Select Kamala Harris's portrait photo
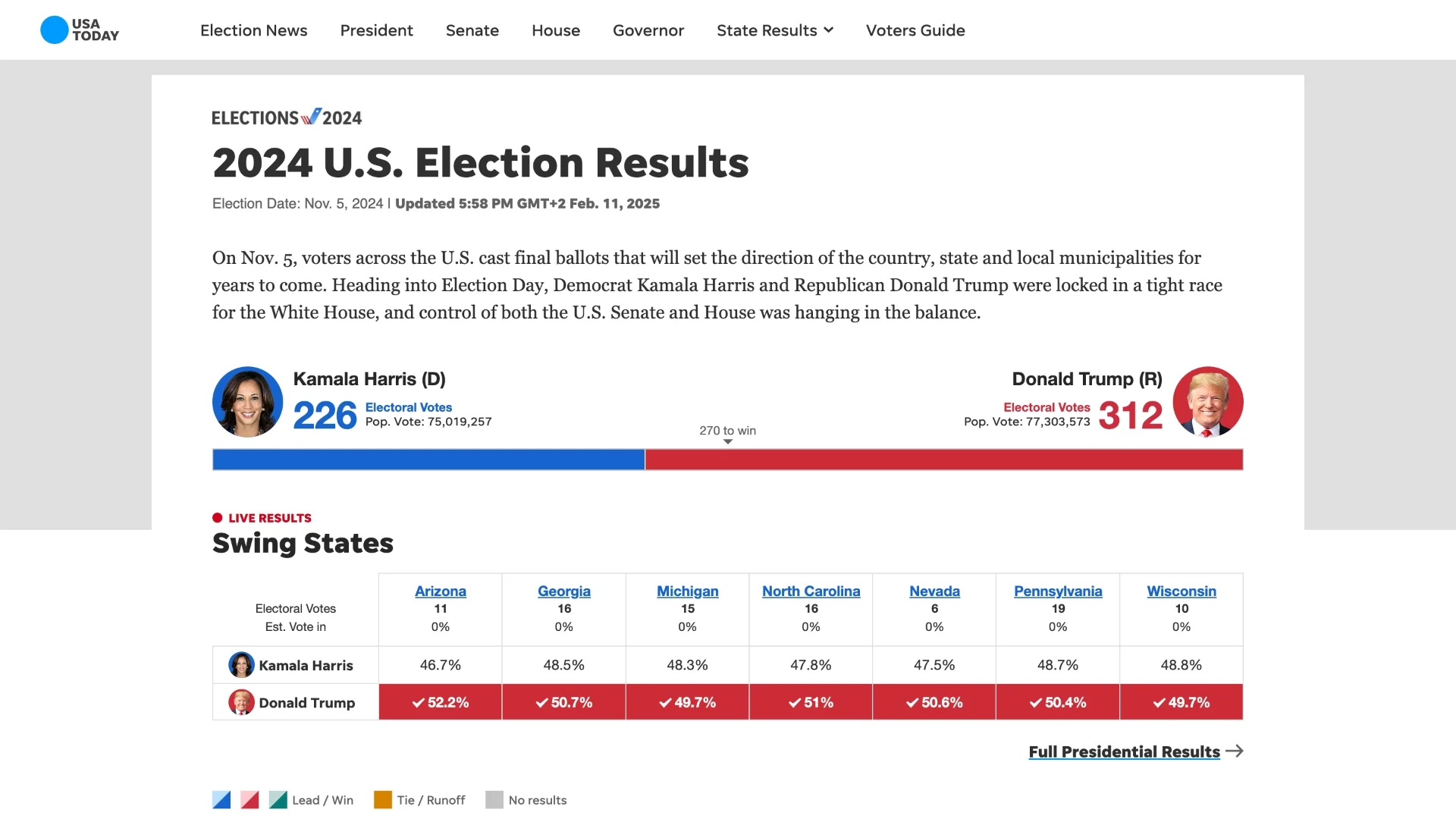1456x819 pixels. pyautogui.click(x=247, y=401)
